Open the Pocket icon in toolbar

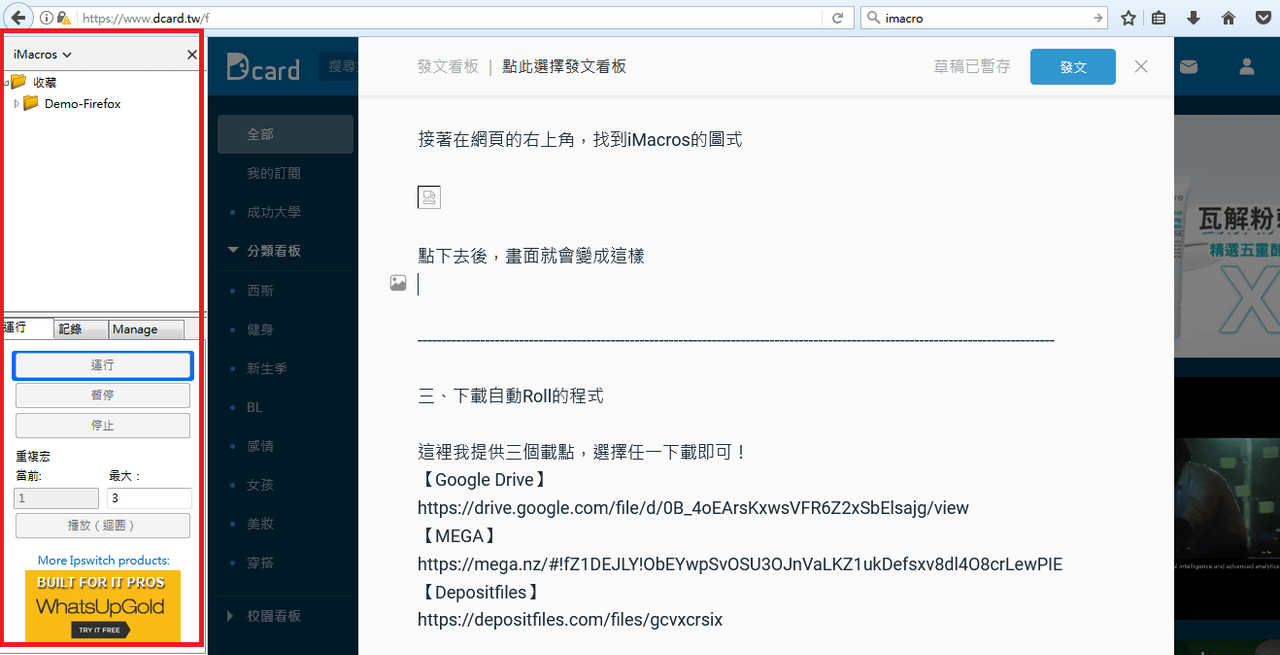pyautogui.click(x=1262, y=18)
